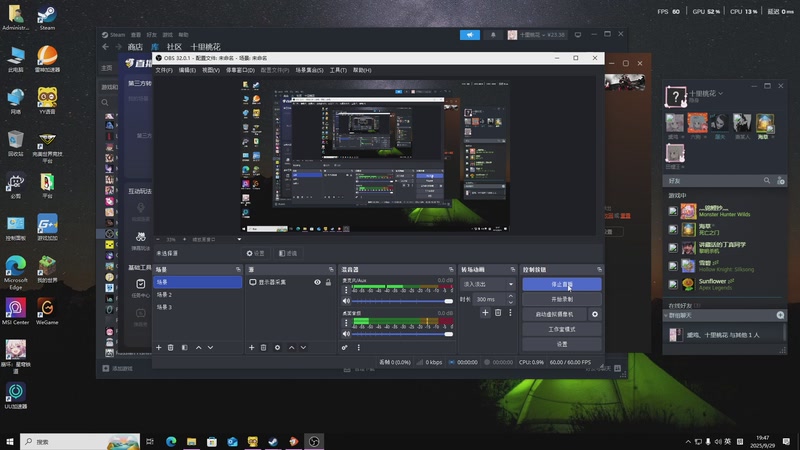
Task: Click the Stop Streaming button in OBS
Action: coord(561,284)
